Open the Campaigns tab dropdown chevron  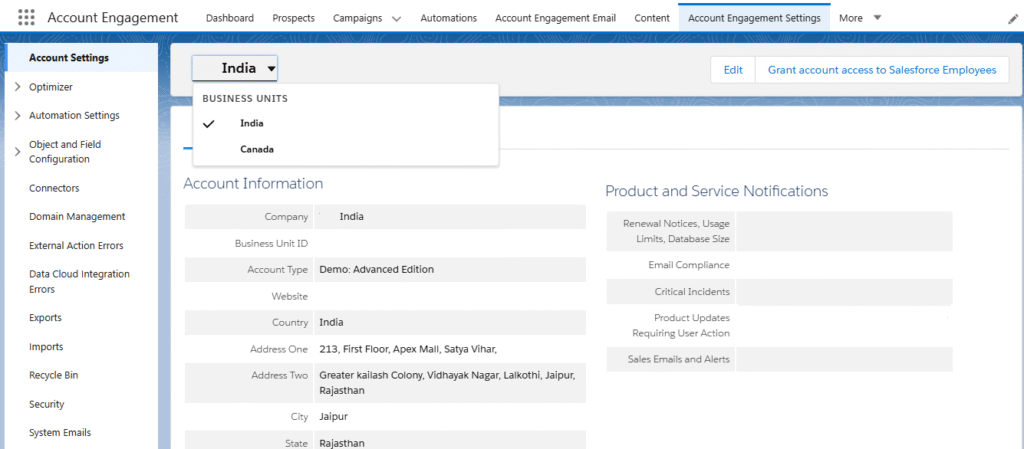(396, 18)
